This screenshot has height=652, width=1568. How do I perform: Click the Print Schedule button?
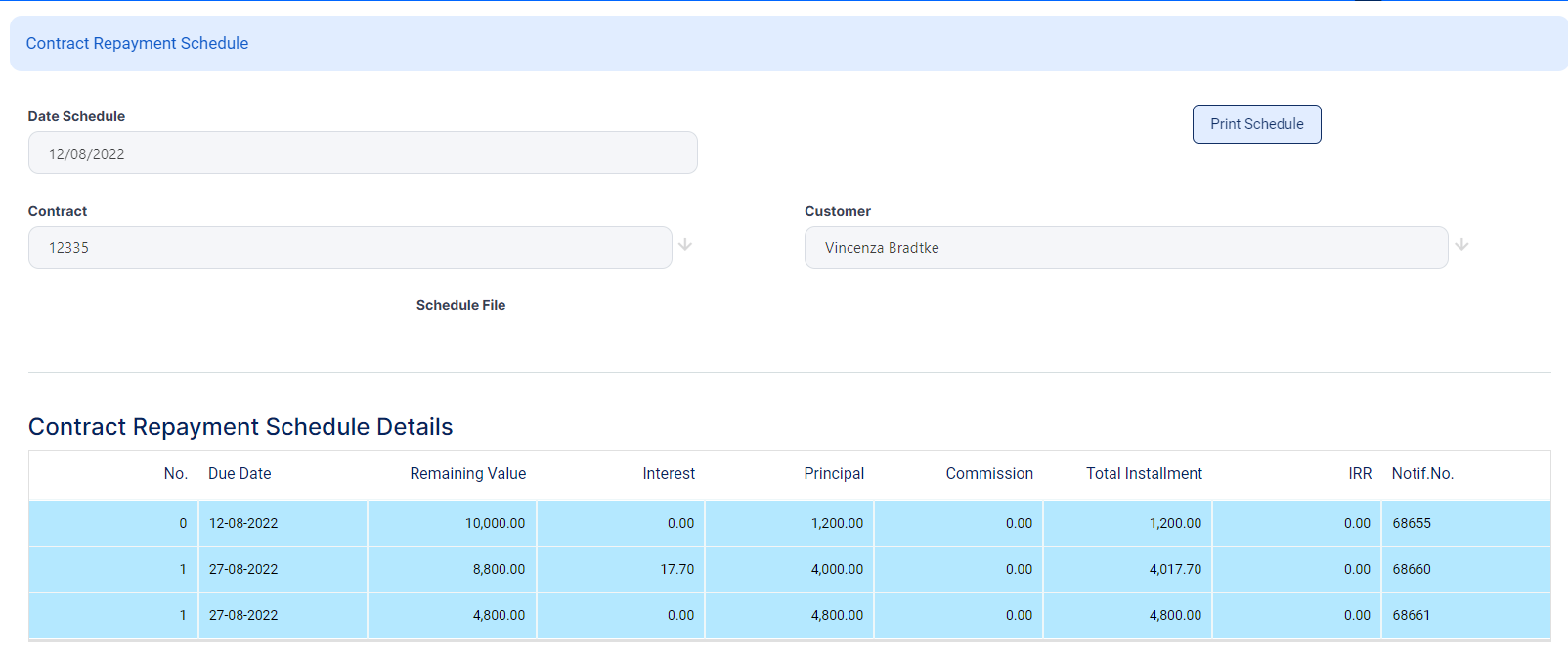click(x=1256, y=124)
